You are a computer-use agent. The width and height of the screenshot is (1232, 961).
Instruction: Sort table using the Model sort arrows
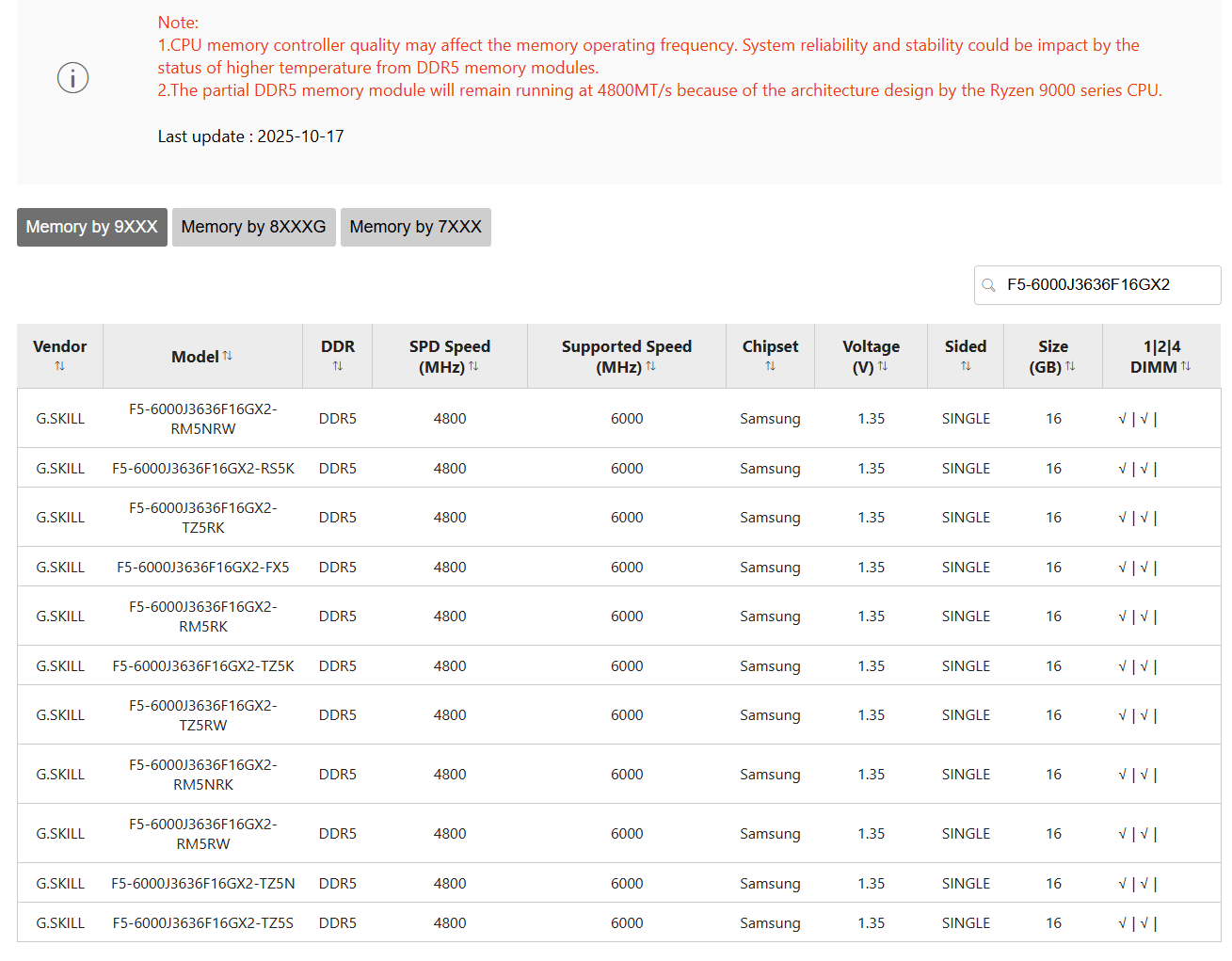(x=227, y=356)
